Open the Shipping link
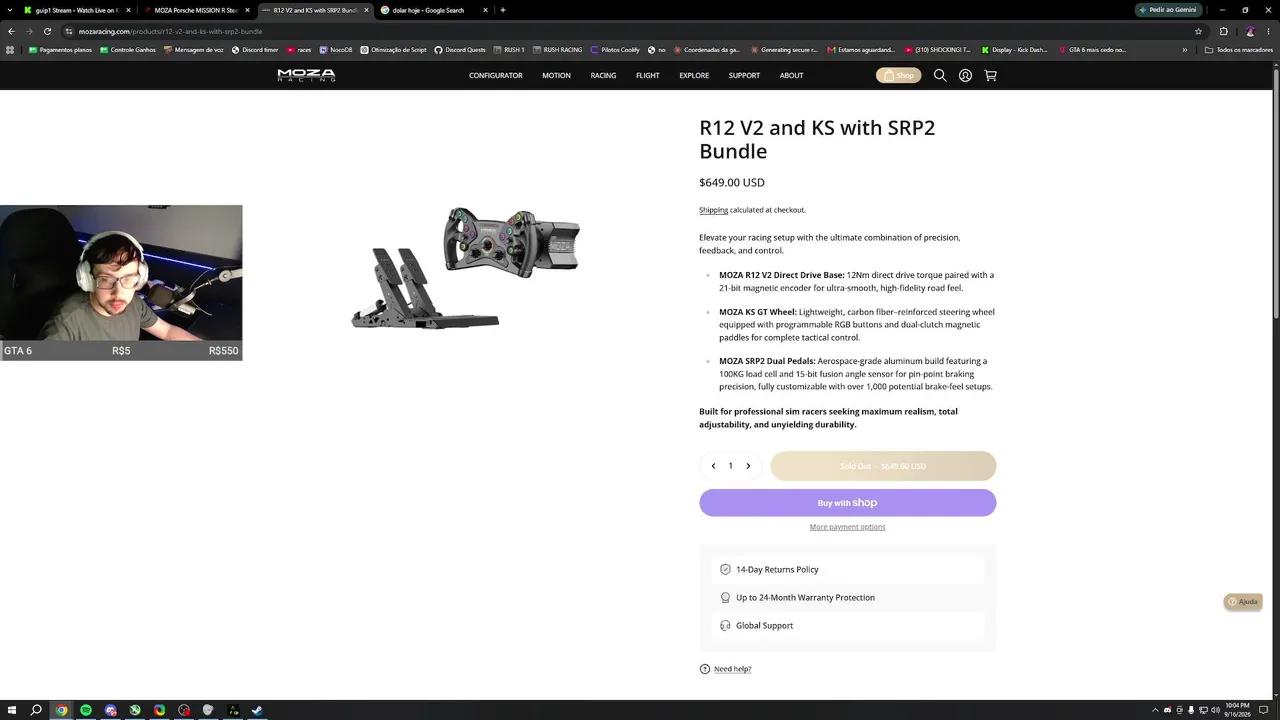 click(x=713, y=210)
